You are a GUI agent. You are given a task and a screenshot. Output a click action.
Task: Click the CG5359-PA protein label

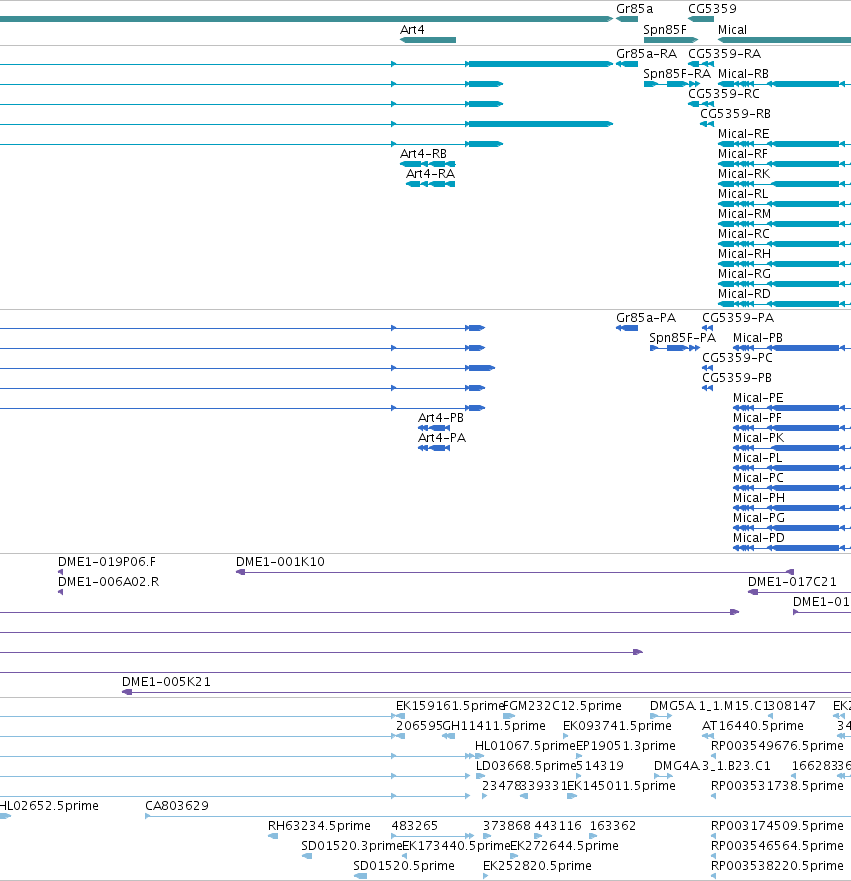pos(738,318)
